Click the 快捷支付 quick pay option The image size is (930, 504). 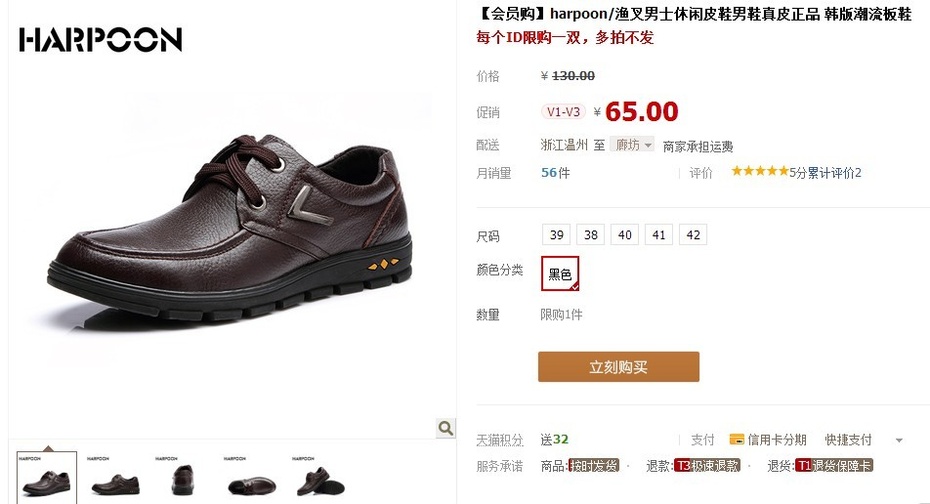point(848,439)
